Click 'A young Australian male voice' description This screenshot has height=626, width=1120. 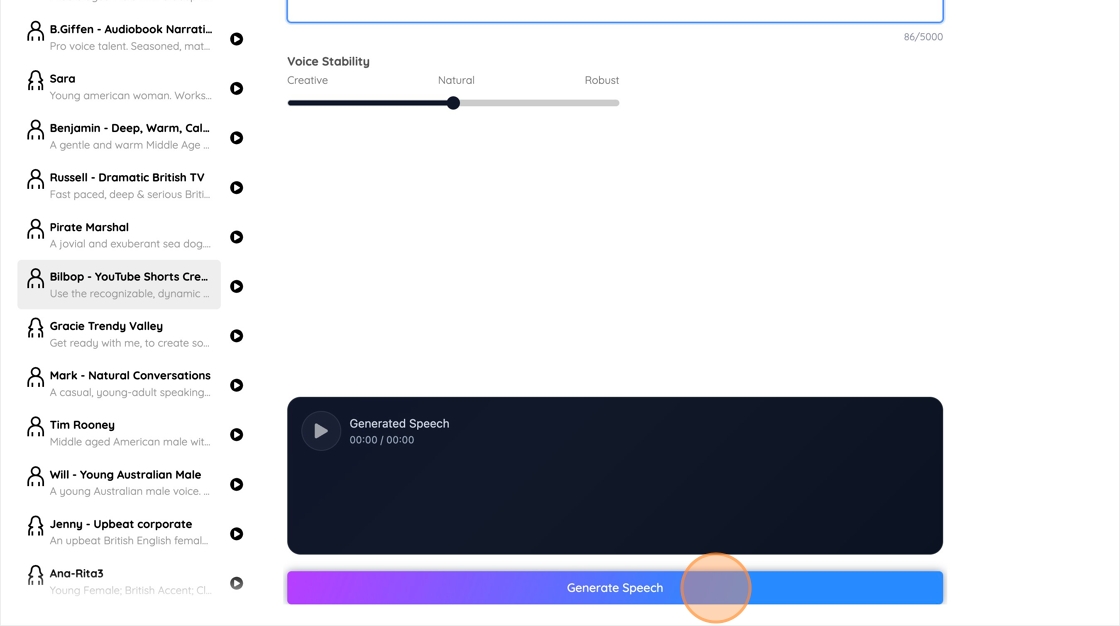129,492
